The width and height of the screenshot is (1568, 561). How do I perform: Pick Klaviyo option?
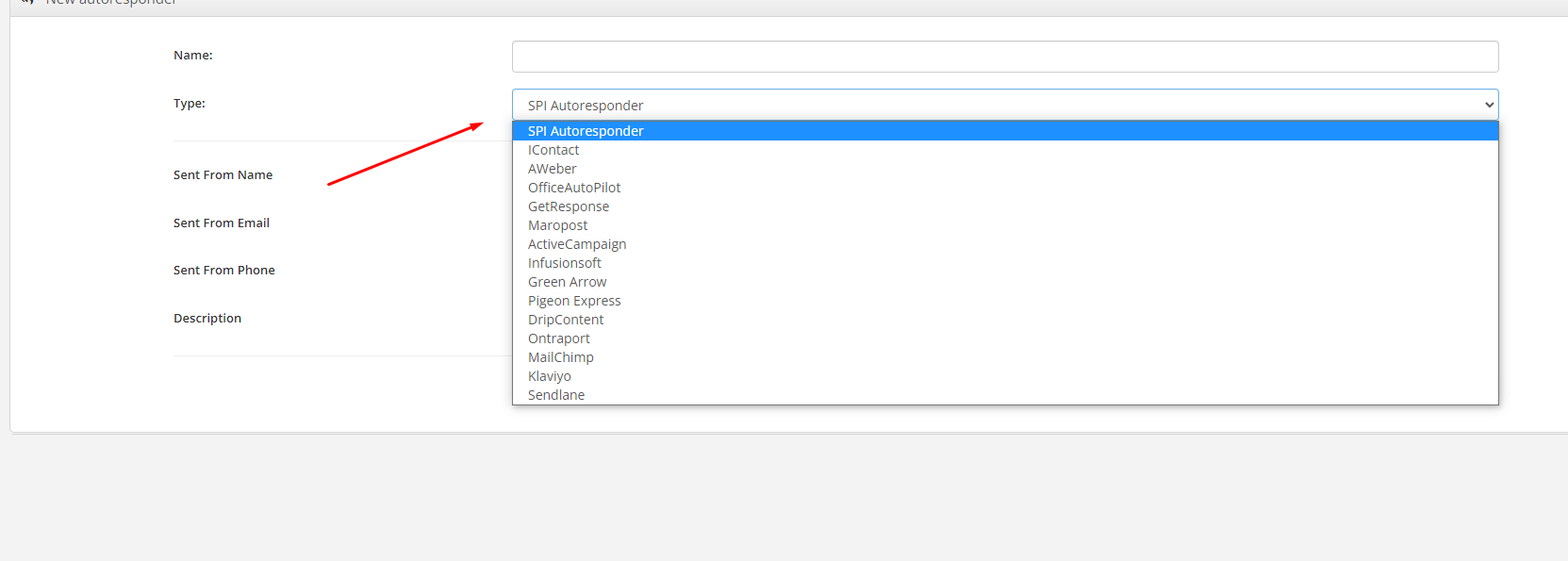click(x=1005, y=376)
